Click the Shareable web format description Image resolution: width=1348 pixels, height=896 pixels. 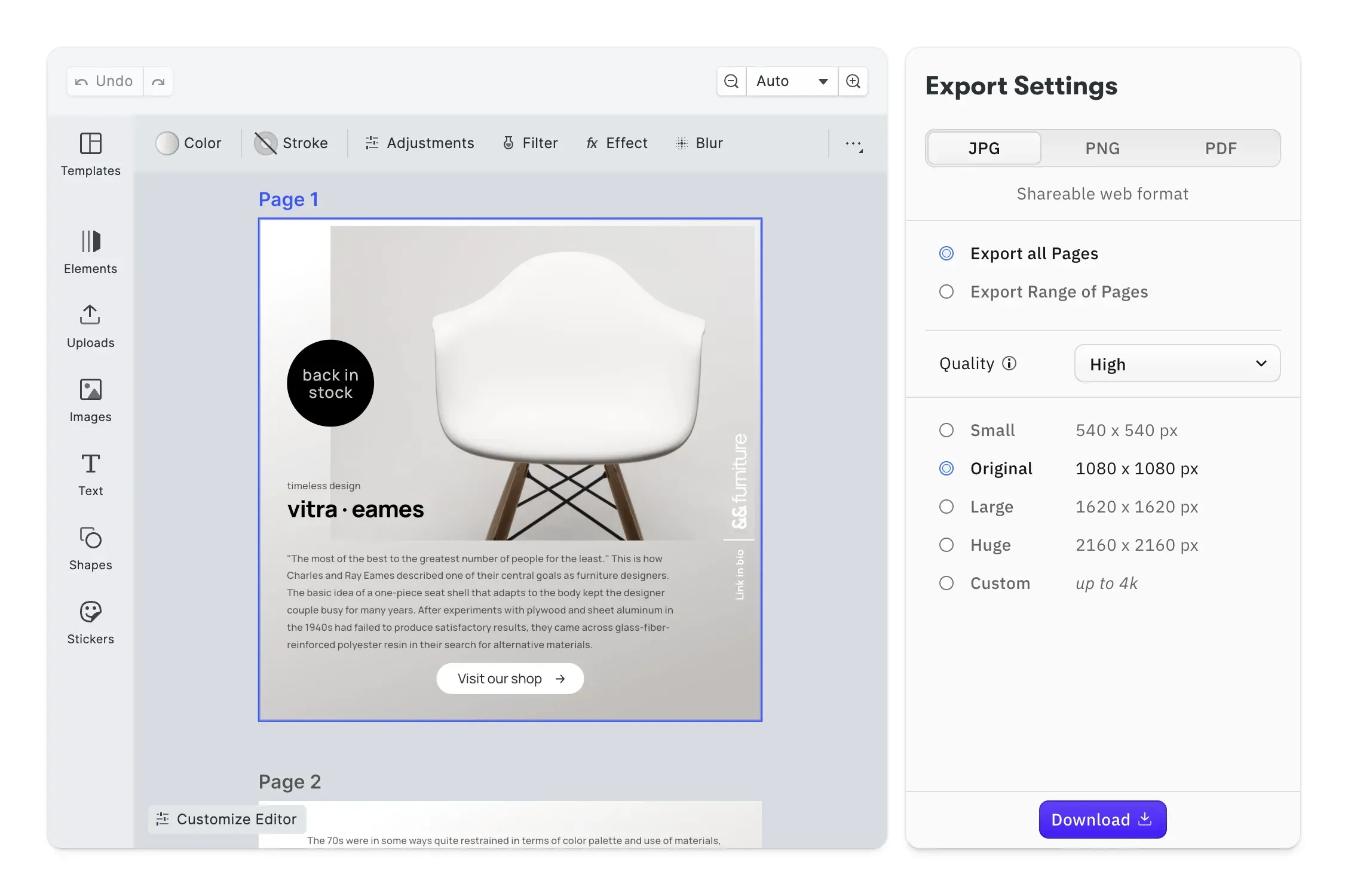coord(1102,194)
